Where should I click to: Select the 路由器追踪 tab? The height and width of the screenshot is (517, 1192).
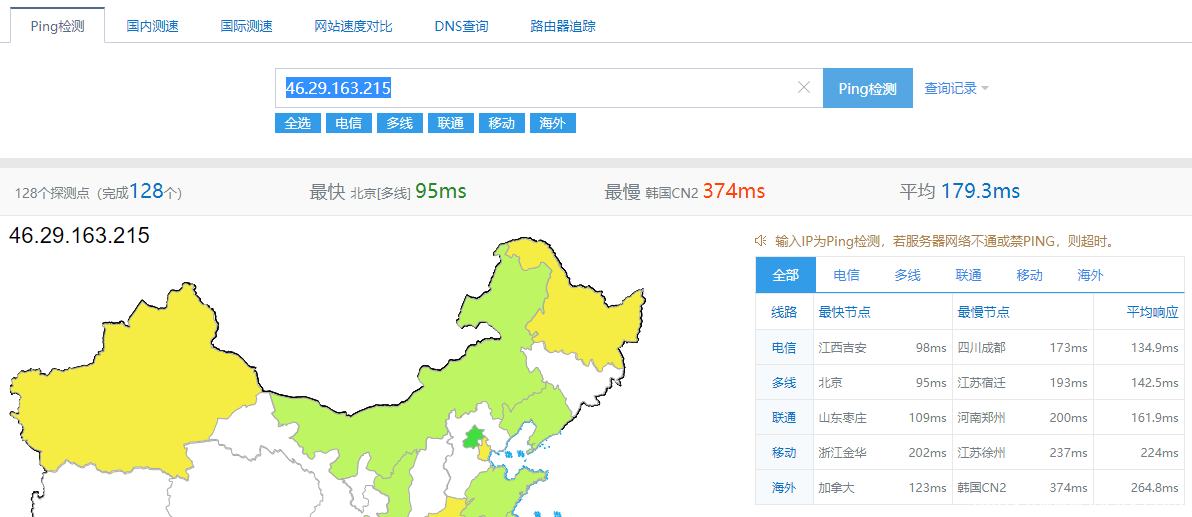[x=562, y=26]
